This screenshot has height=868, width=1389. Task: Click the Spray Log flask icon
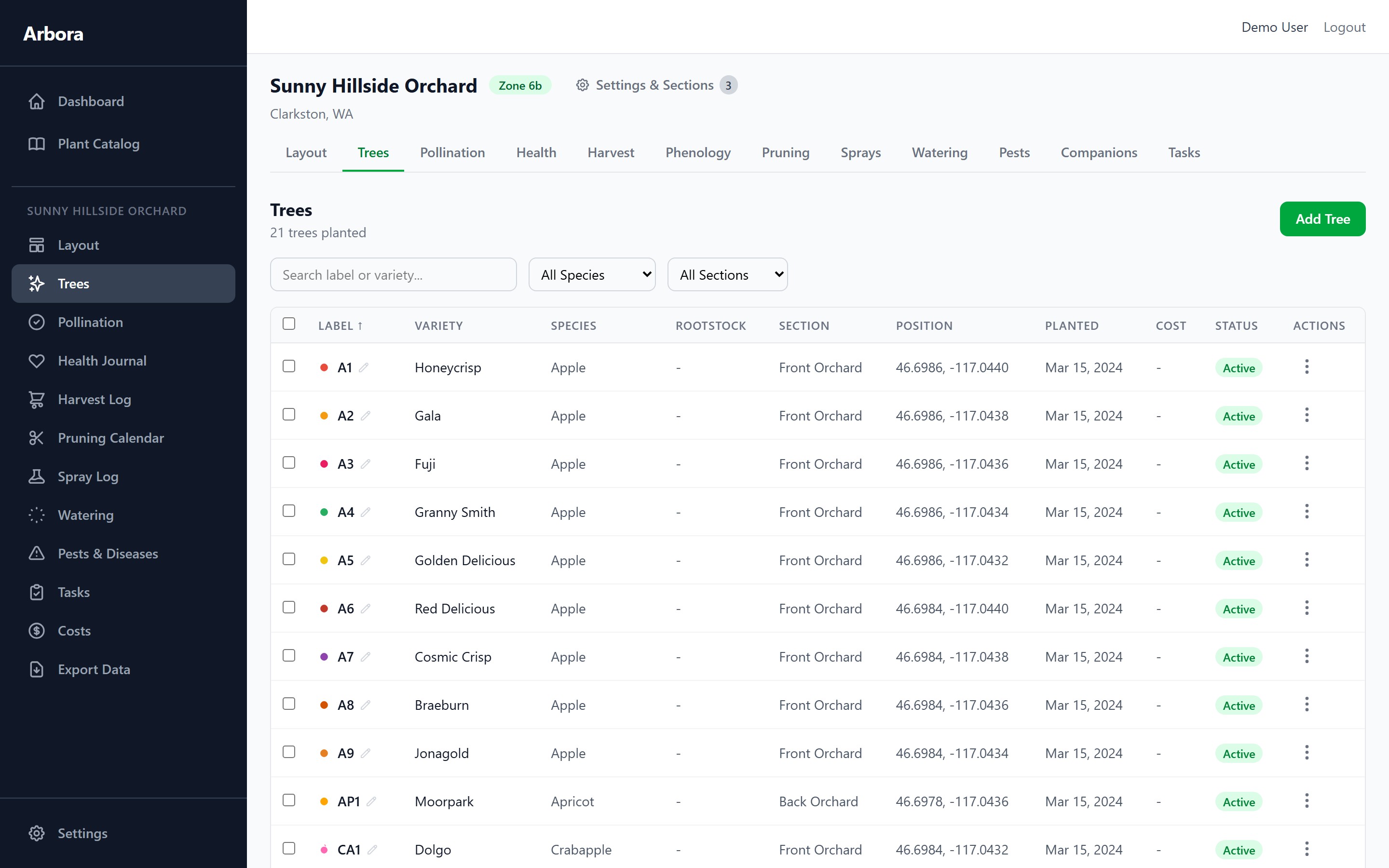pyautogui.click(x=37, y=476)
